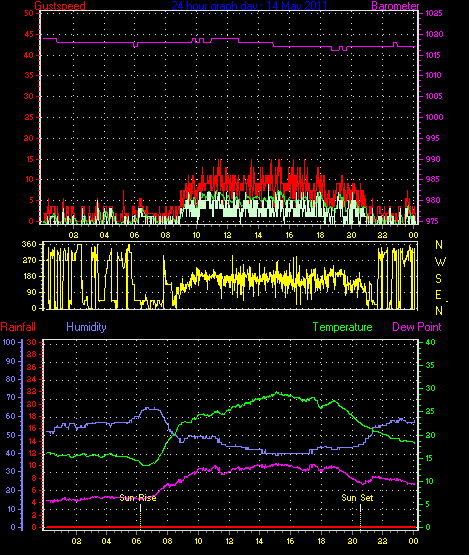
Task: Click red gustspeed axis value 15
Action: pos(29,159)
